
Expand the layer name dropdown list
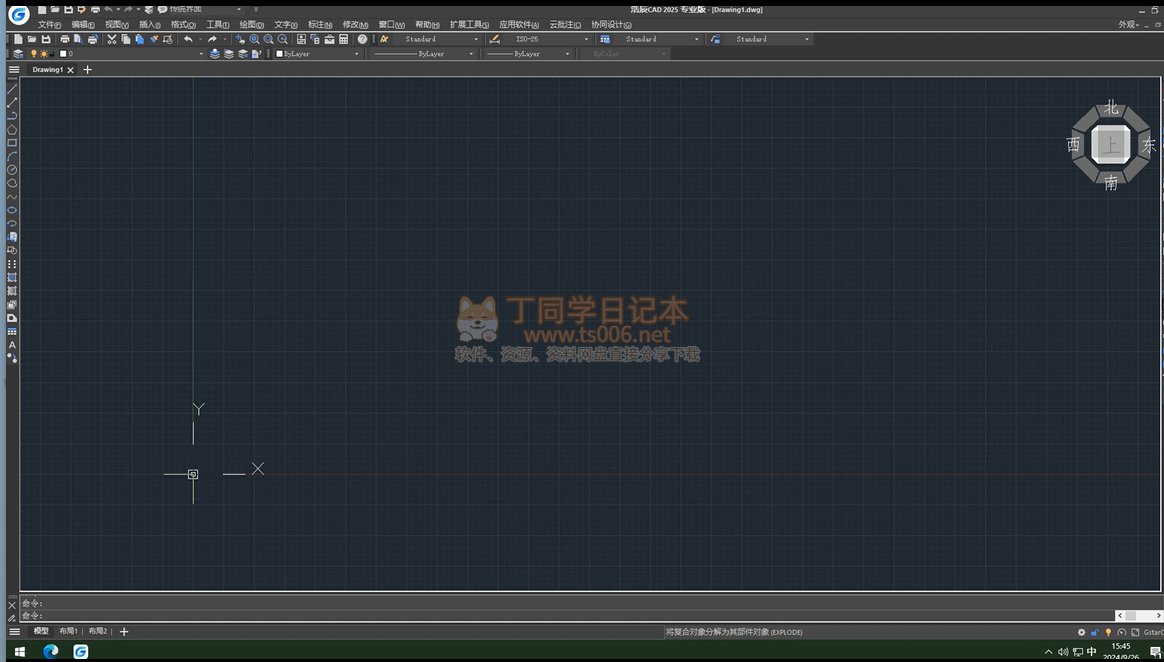tap(198, 54)
